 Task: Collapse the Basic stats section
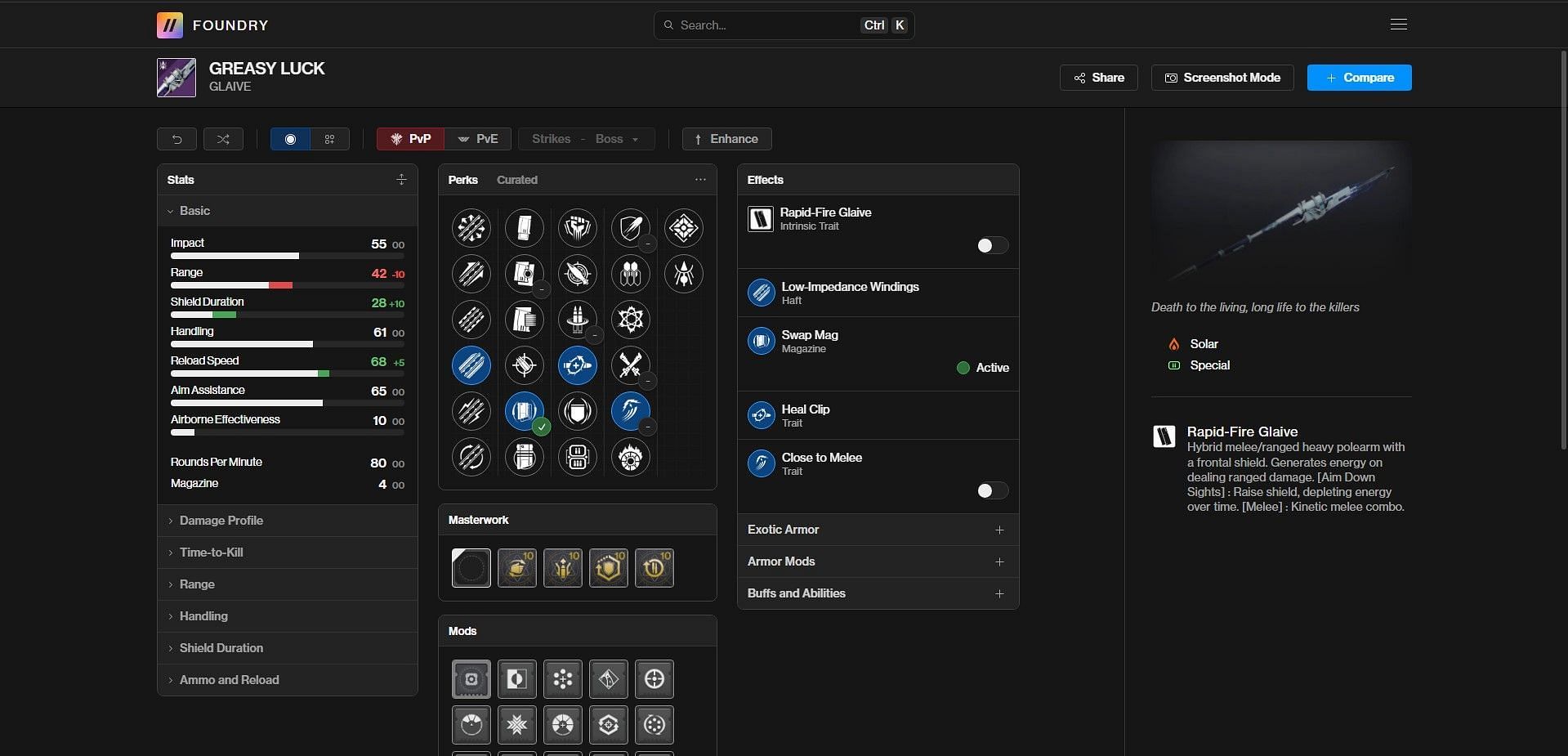pyautogui.click(x=288, y=211)
